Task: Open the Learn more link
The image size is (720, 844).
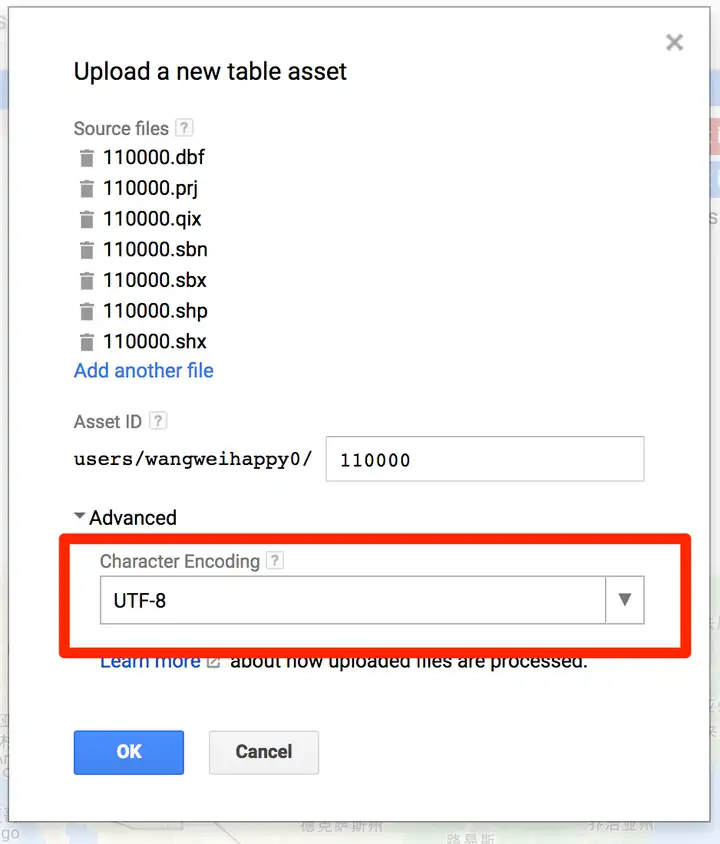Action: (x=151, y=661)
